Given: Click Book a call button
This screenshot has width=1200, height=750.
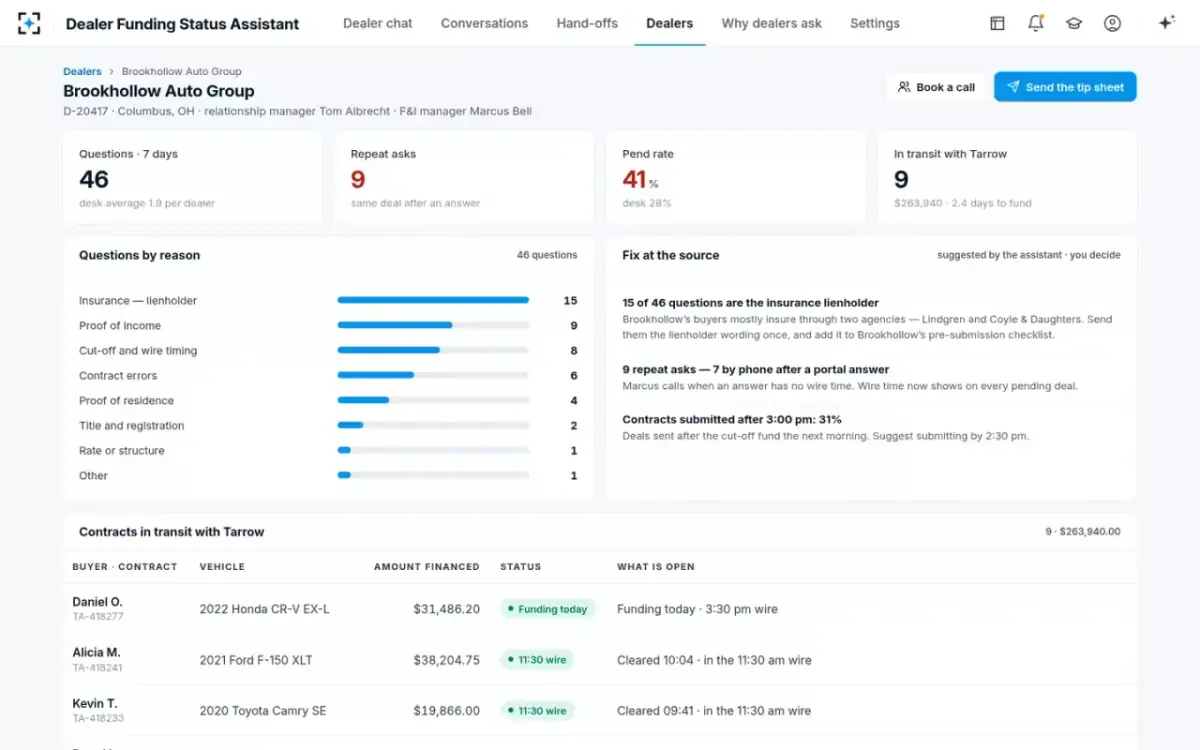Looking at the screenshot, I should click(x=936, y=87).
